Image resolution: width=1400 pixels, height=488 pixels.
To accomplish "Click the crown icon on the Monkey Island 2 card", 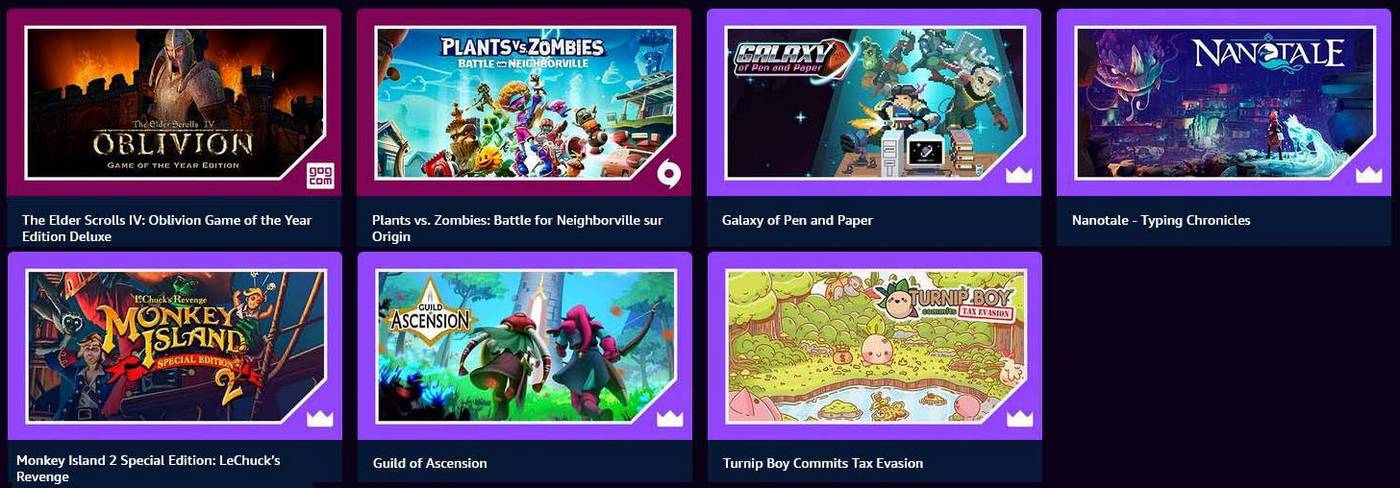I will coord(320,418).
